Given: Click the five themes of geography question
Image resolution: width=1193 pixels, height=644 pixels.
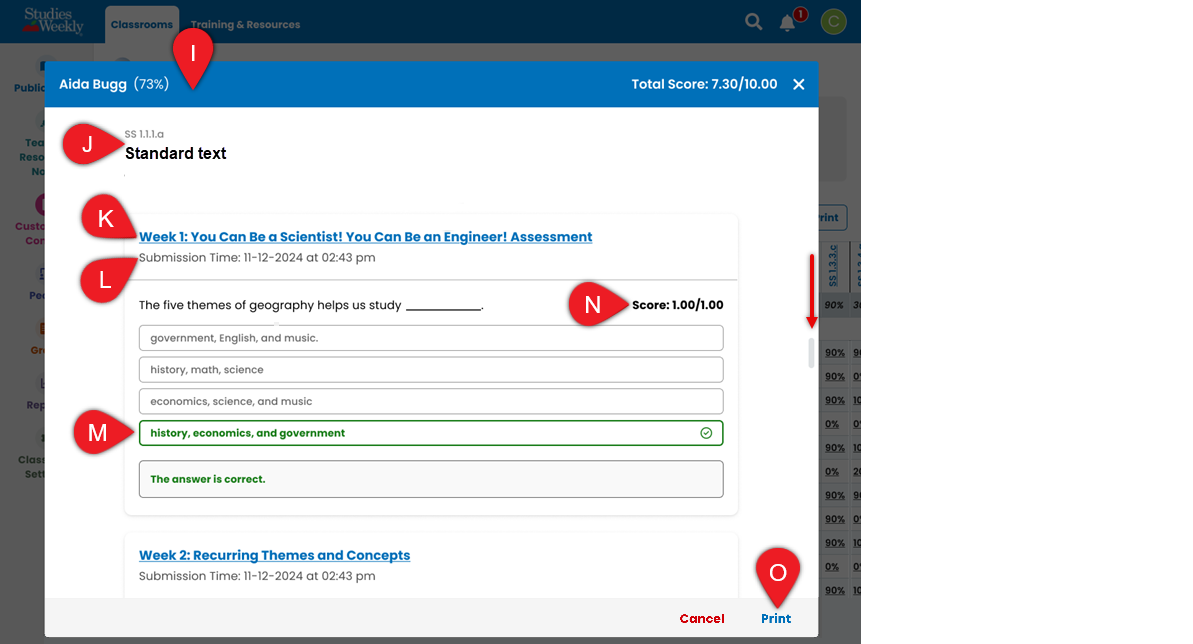Looking at the screenshot, I should [x=310, y=305].
